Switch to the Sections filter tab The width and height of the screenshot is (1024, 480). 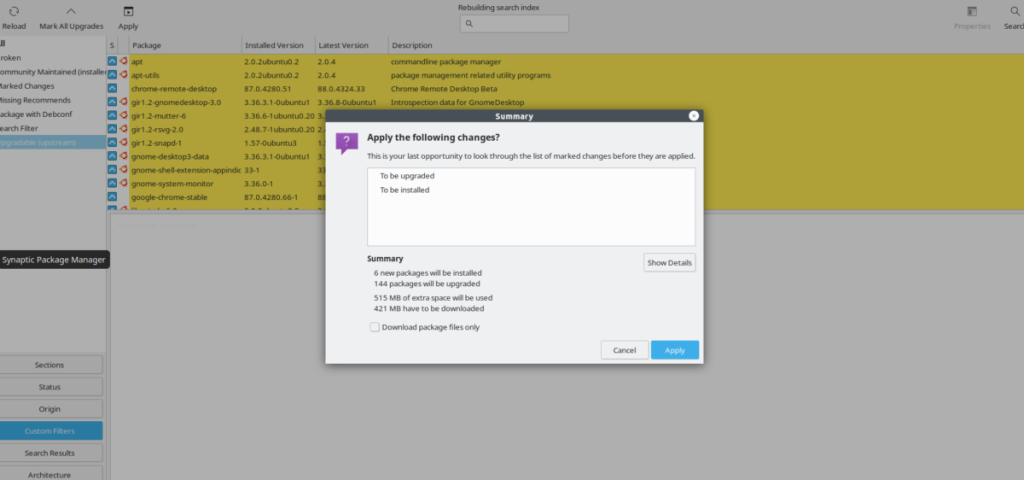(50, 365)
